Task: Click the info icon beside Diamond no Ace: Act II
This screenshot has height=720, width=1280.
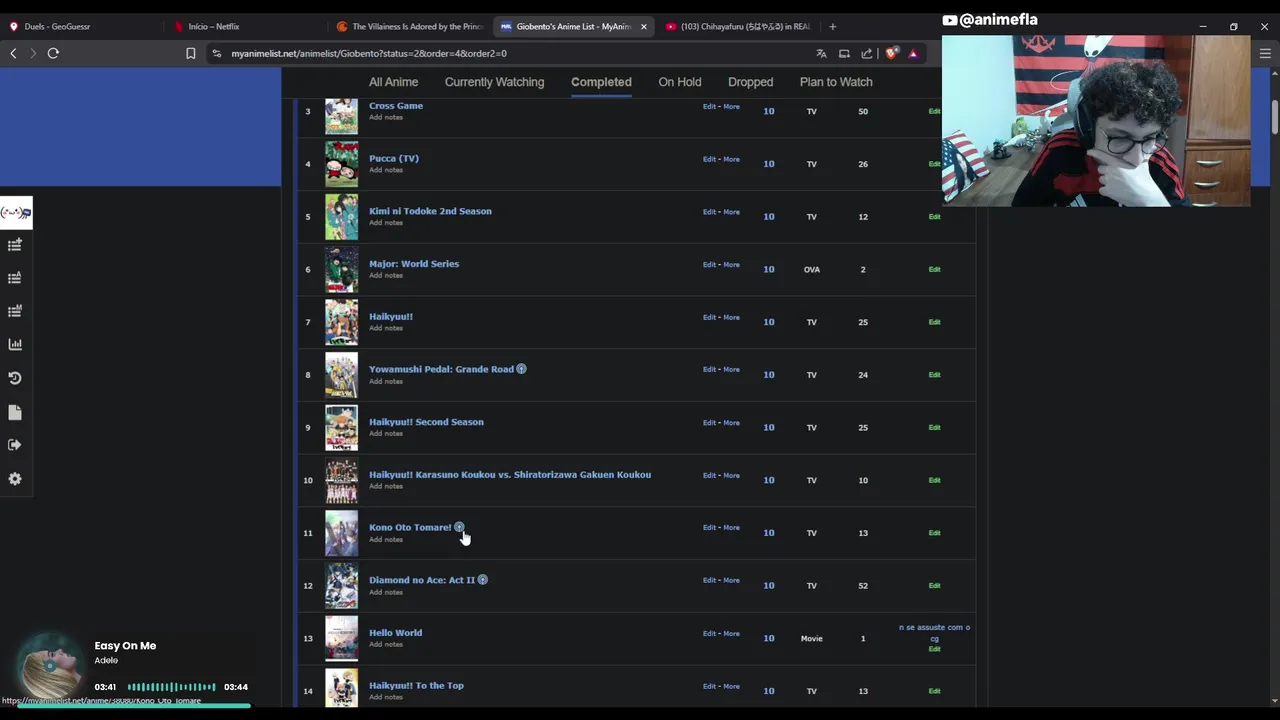Action: coord(482,580)
